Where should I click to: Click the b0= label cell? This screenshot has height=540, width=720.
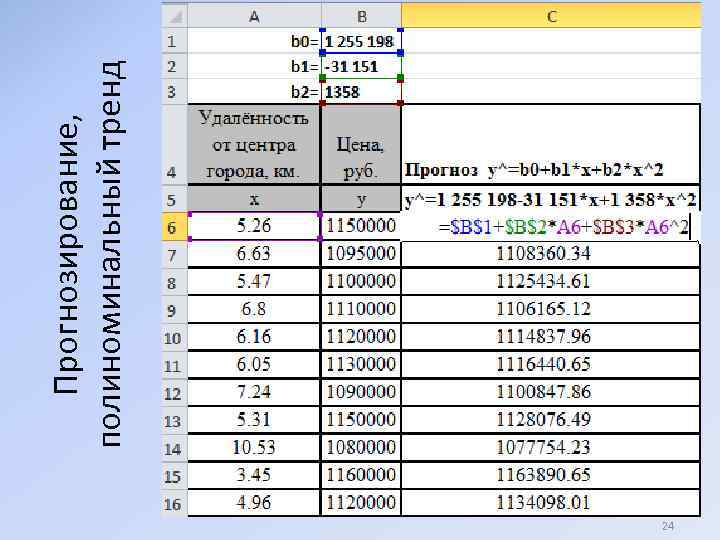tap(254, 41)
